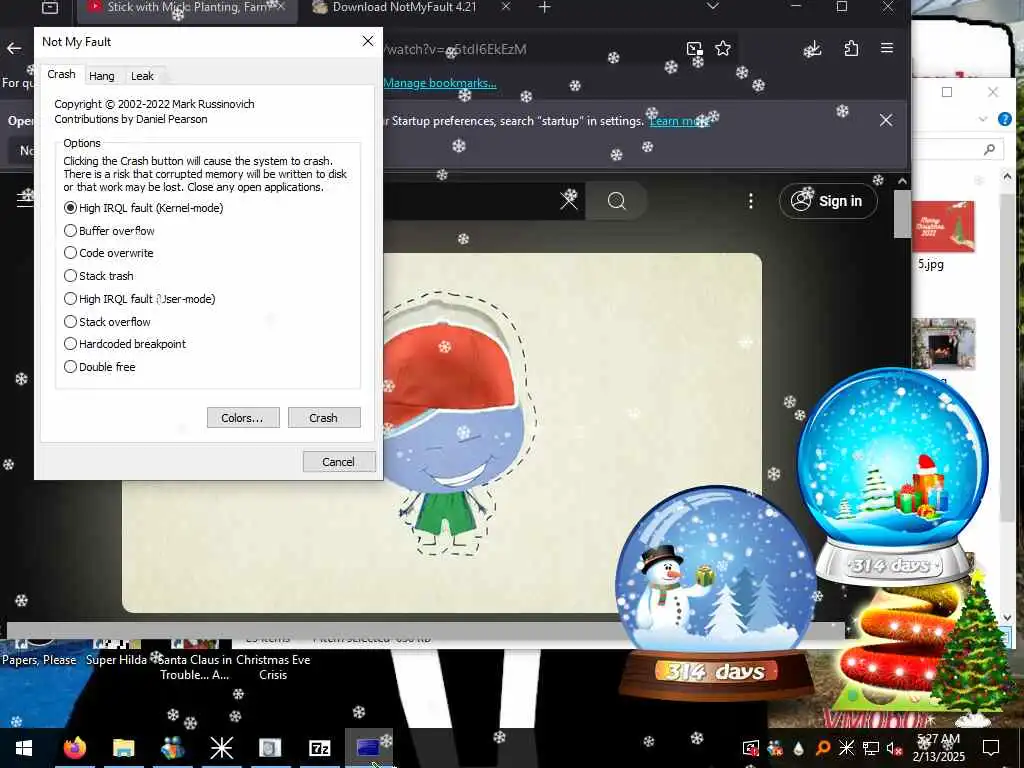Open the Windows notification center
The height and width of the screenshot is (768, 1024).
tap(991, 748)
